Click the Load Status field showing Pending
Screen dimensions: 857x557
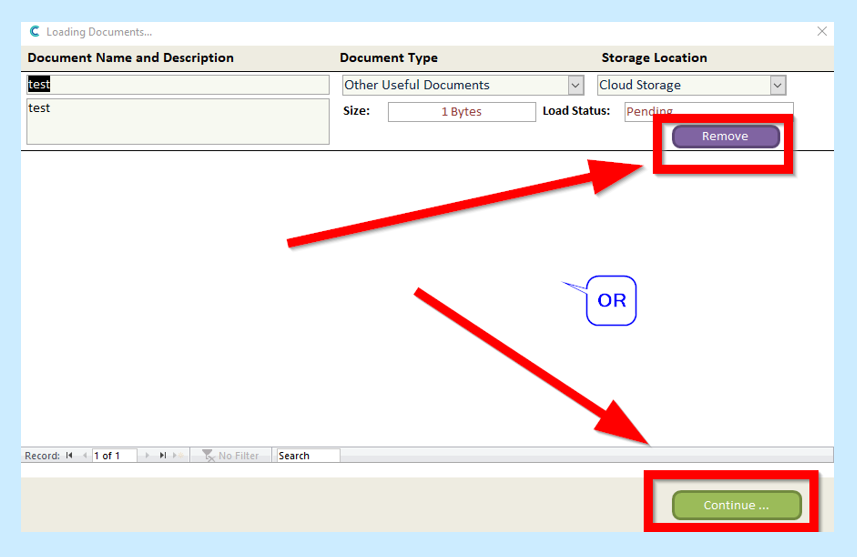click(708, 112)
